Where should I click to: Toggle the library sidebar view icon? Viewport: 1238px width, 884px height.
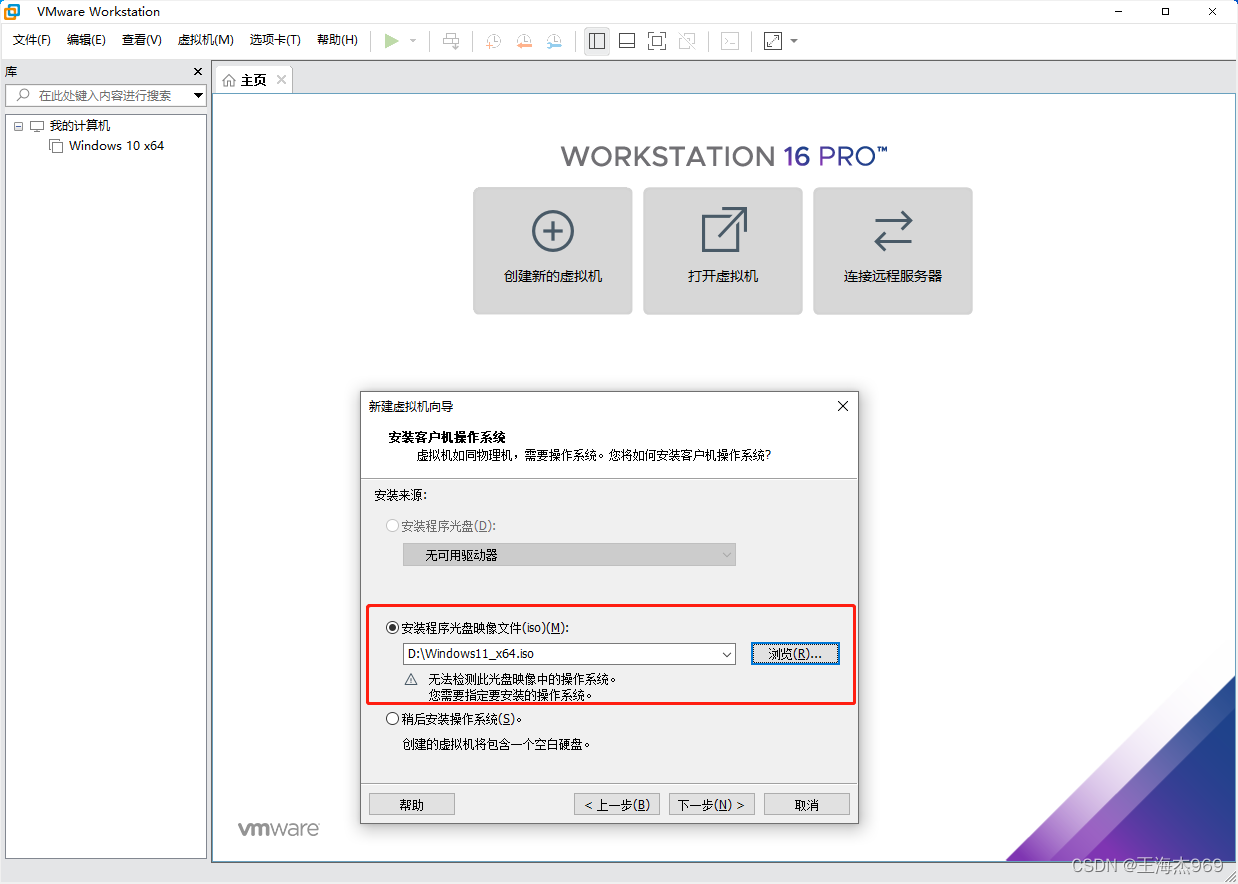pos(597,41)
